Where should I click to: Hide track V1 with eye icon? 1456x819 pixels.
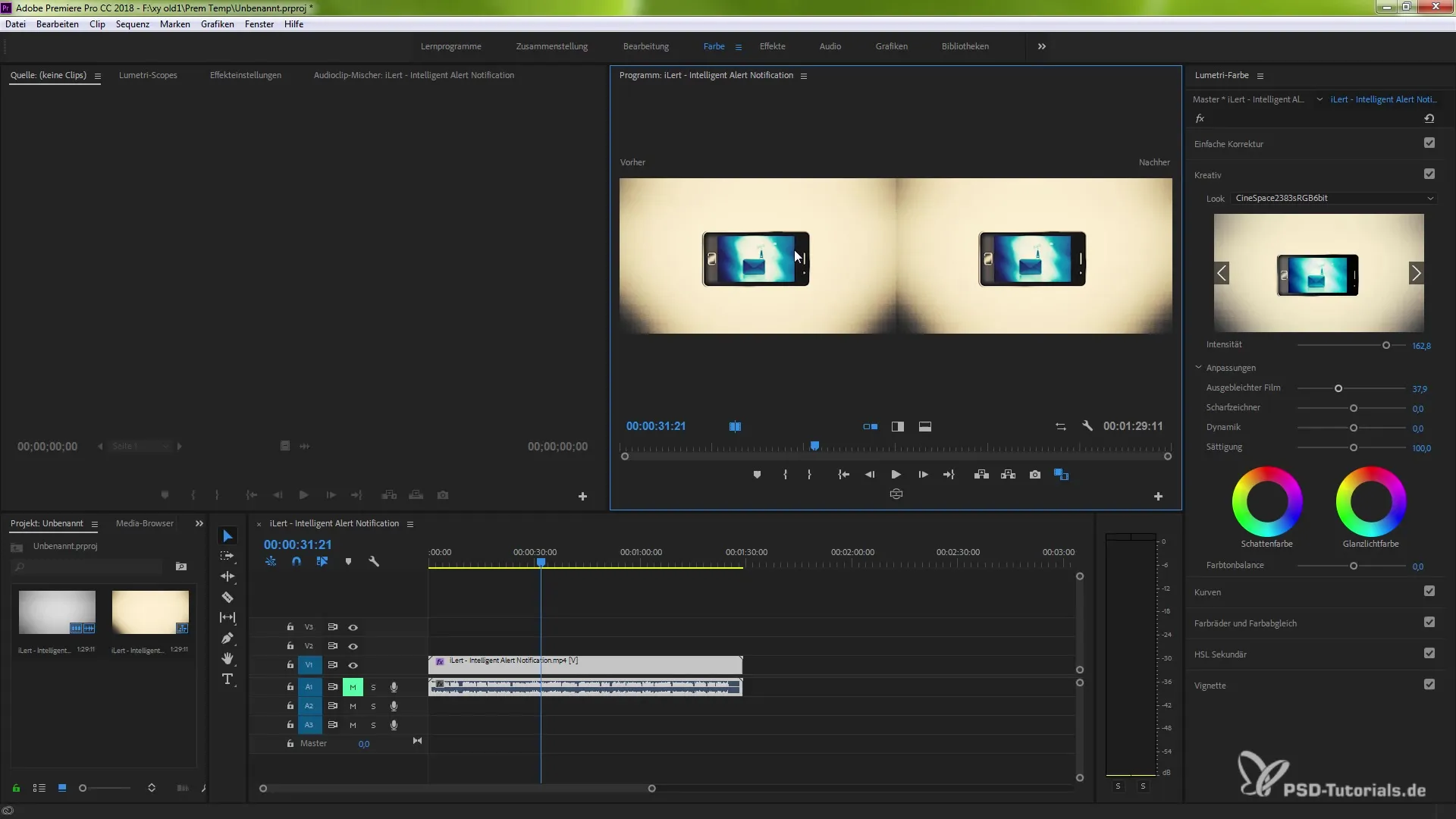click(x=353, y=665)
